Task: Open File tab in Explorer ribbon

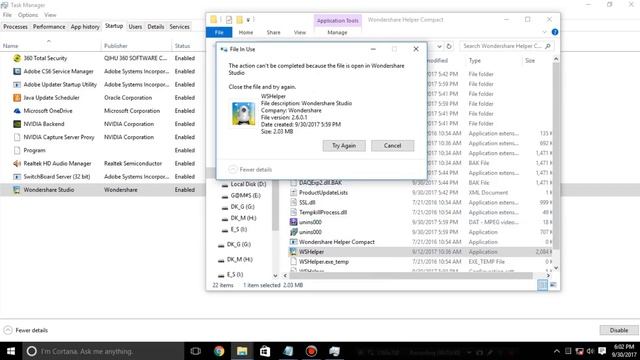Action: [x=219, y=32]
